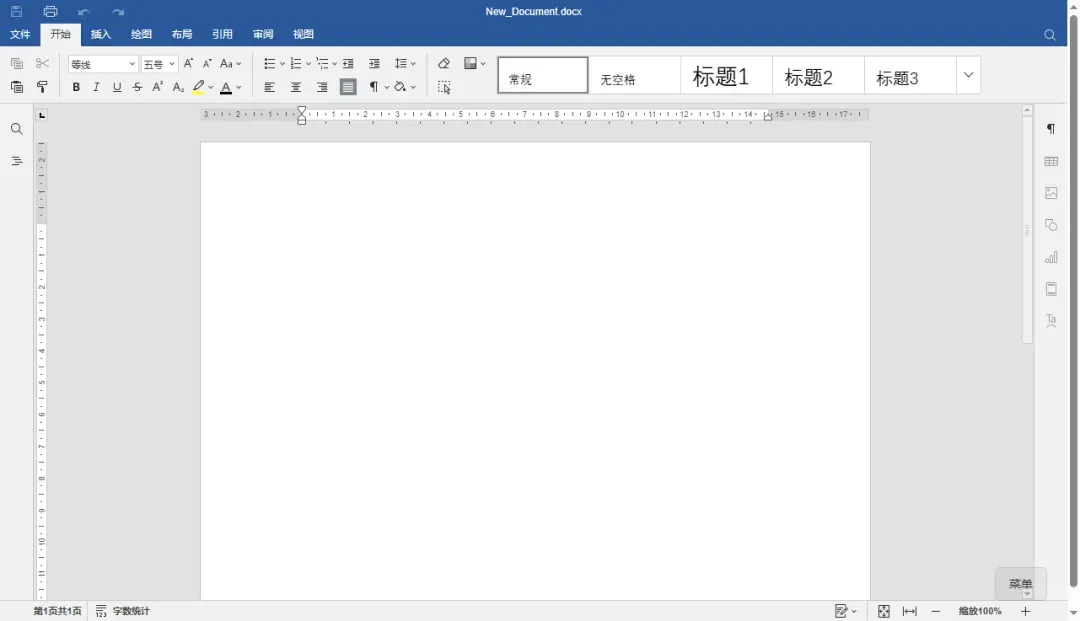Image resolution: width=1080 pixels, height=621 pixels.
Task: Click the print icon in title bar
Action: point(50,12)
